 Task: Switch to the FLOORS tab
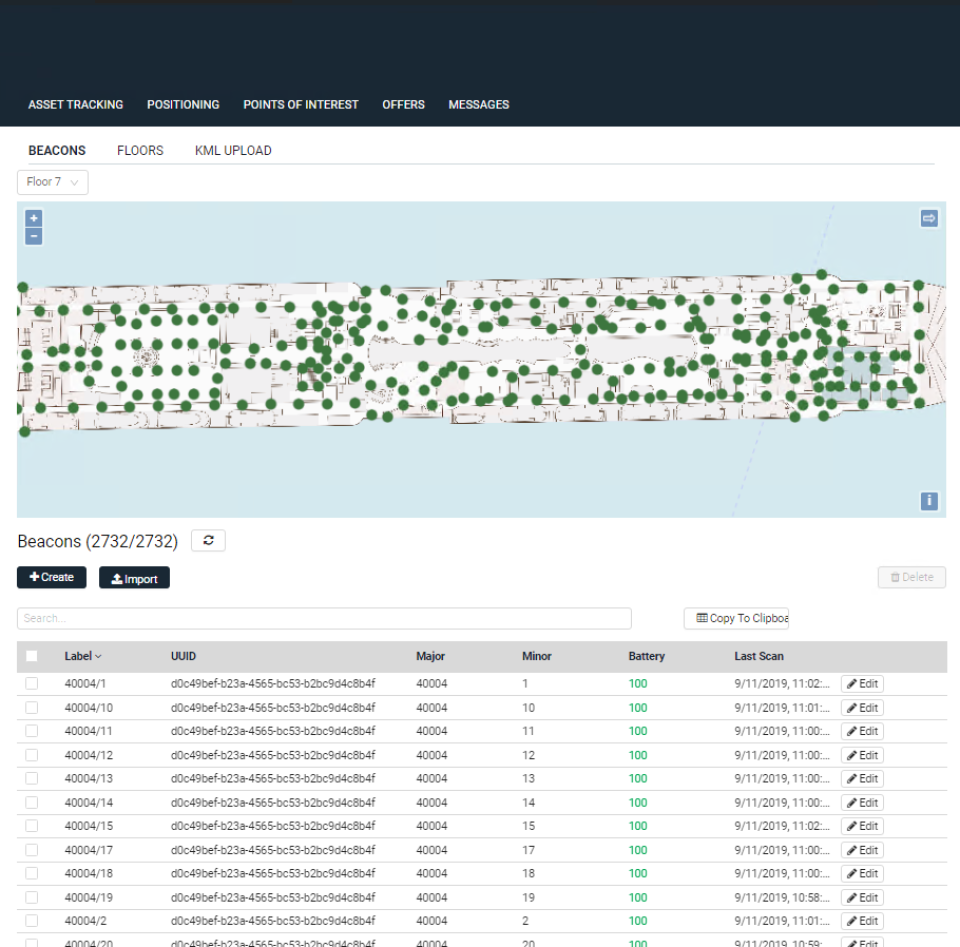pyautogui.click(x=140, y=150)
